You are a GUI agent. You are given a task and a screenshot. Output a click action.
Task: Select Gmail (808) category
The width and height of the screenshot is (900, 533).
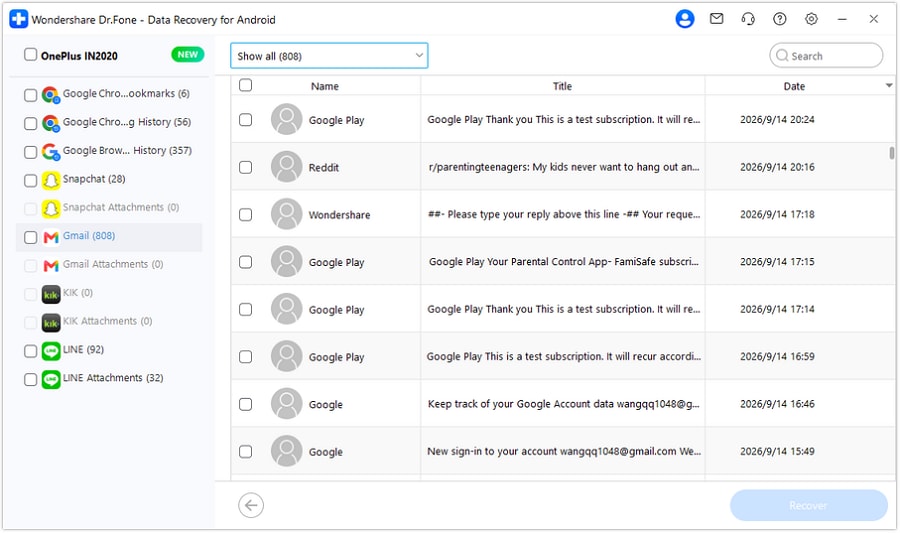pos(89,236)
